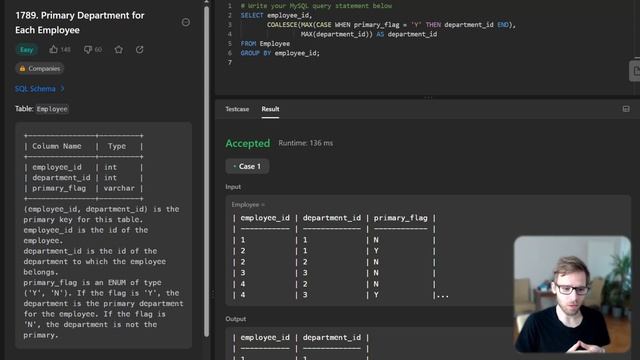640x360 pixels.
Task: Click the 'primary_flag | varchar' schema row
Action: 83,188
